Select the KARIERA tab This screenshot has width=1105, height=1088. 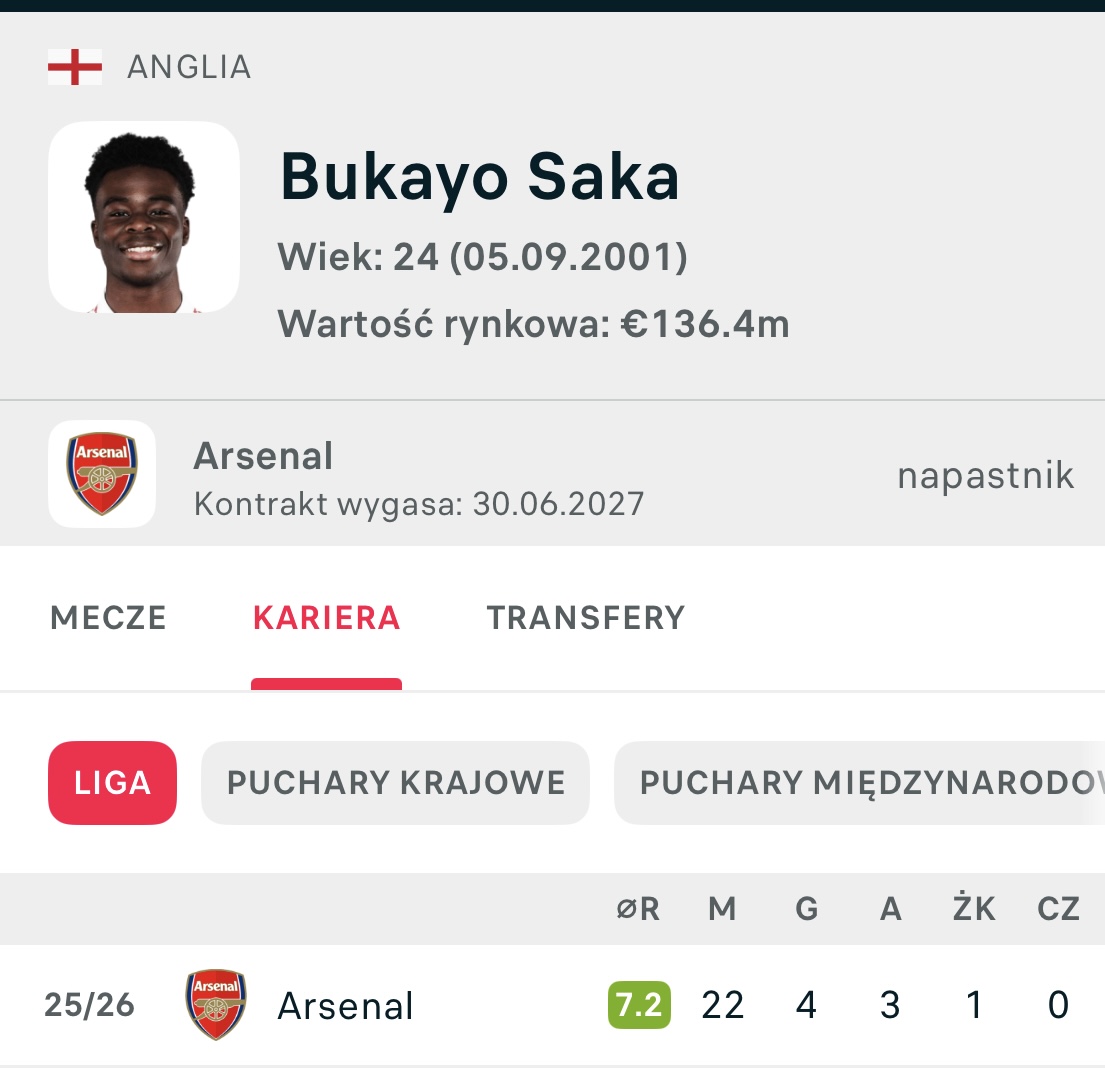(x=327, y=618)
